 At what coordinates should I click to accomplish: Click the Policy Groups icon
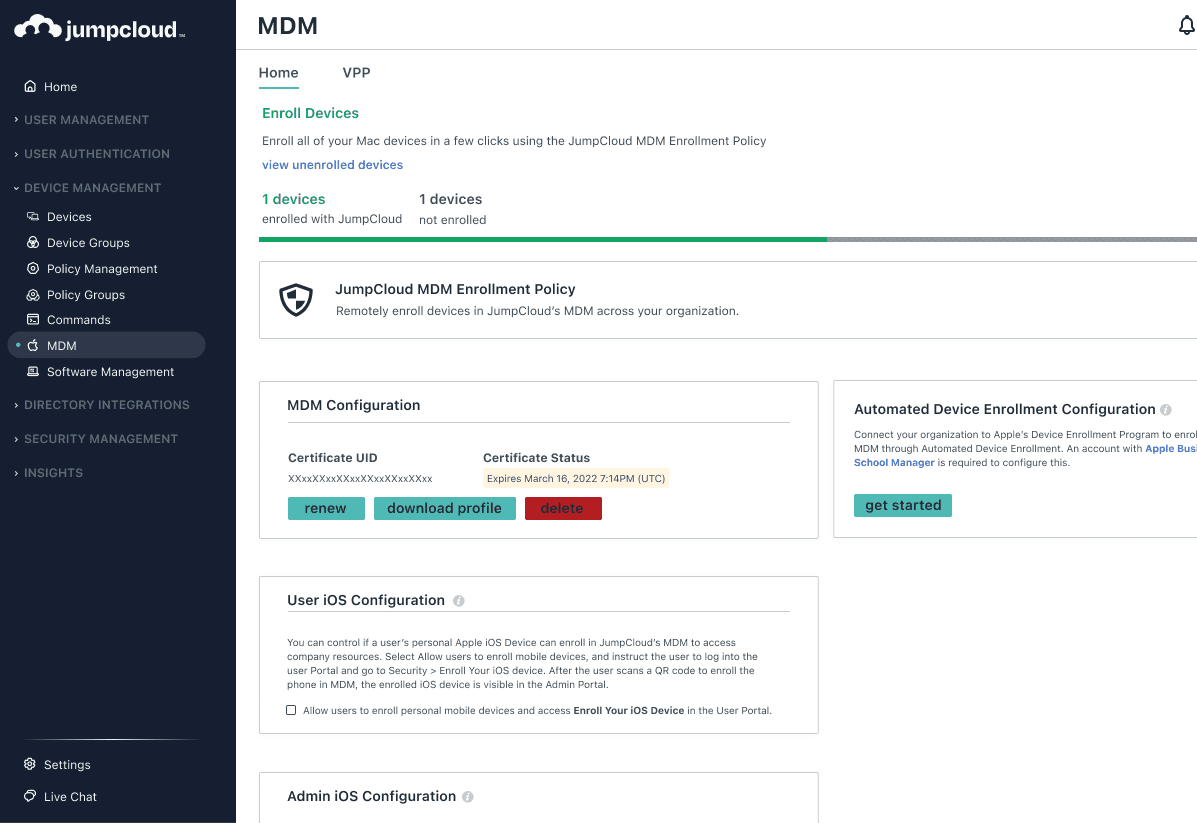tap(33, 295)
